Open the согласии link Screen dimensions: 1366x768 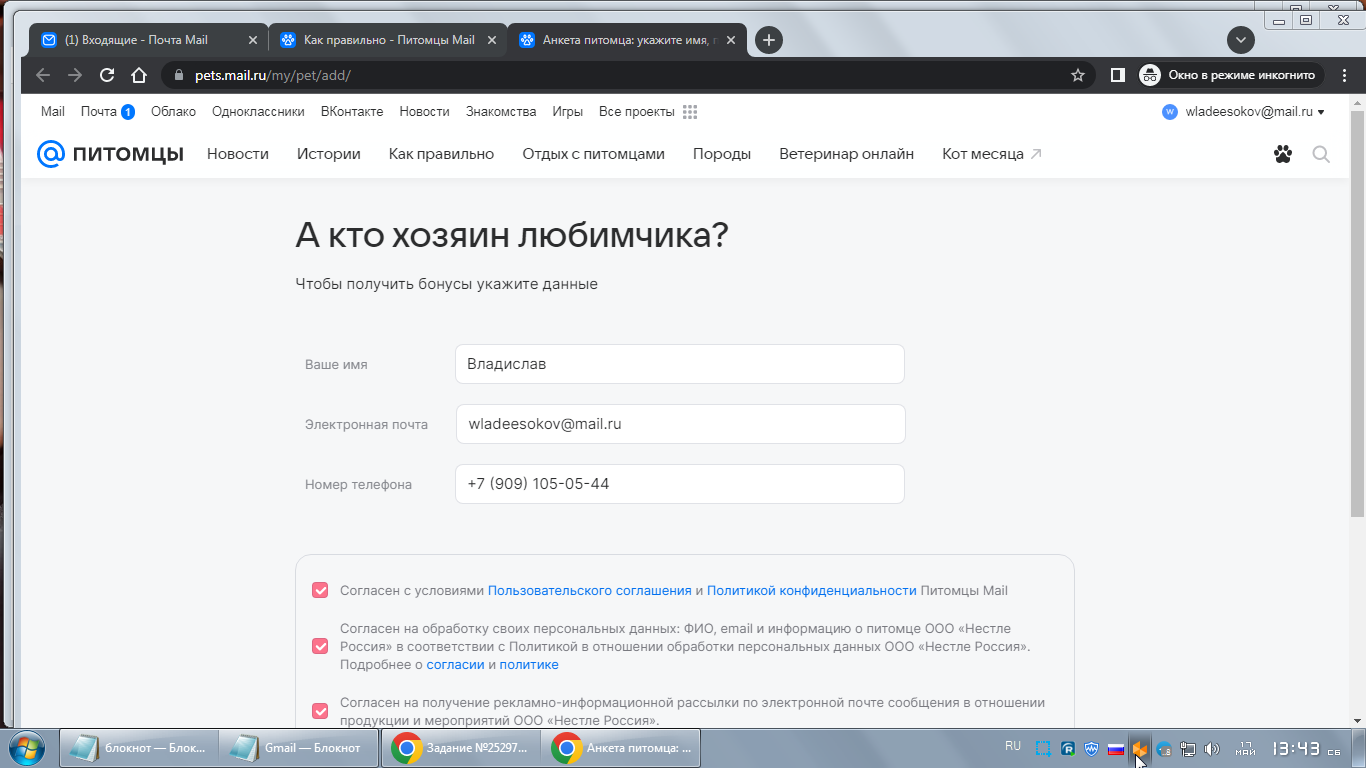pyautogui.click(x=455, y=665)
